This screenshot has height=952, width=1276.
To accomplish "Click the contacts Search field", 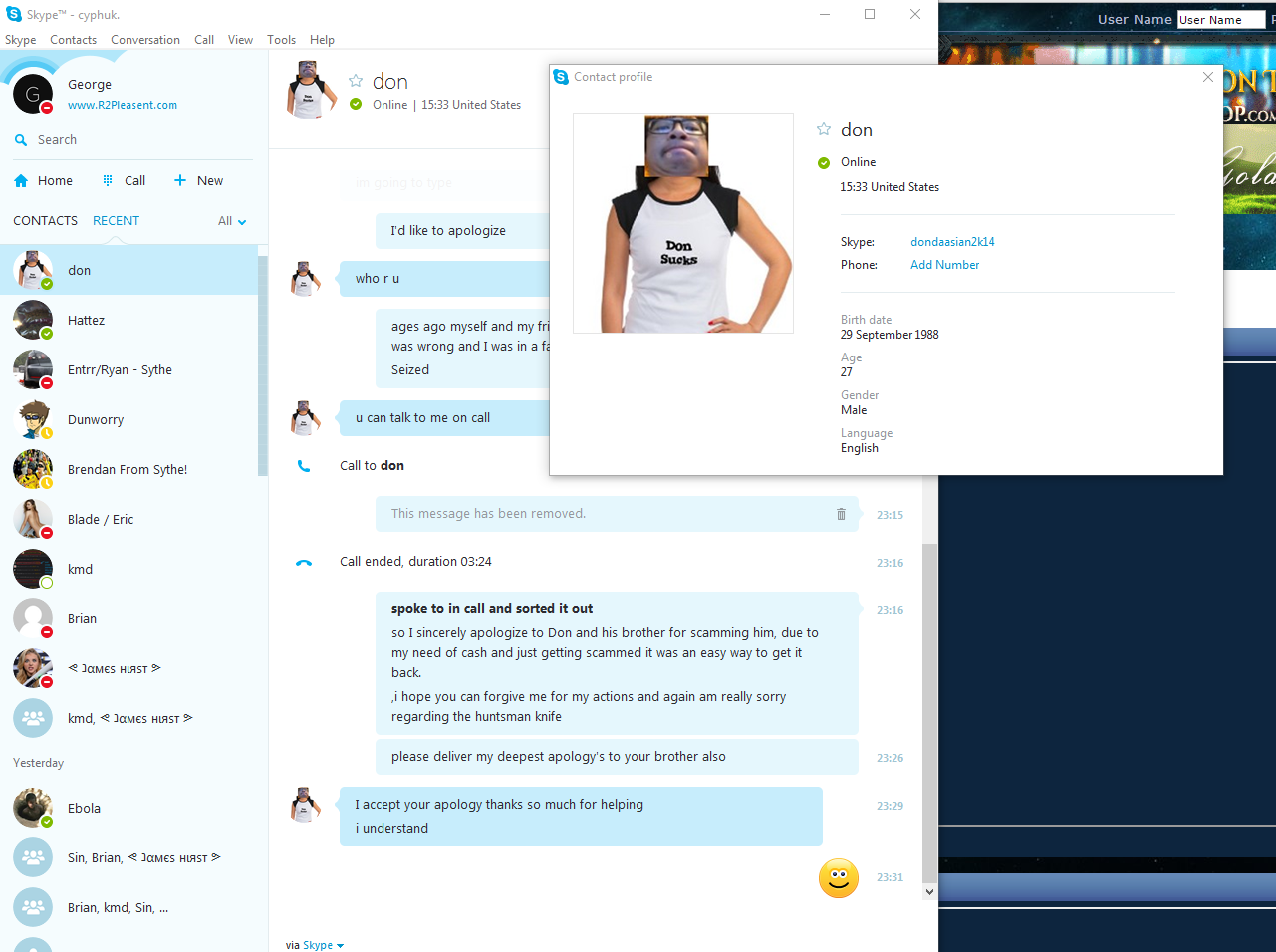I will tap(133, 140).
